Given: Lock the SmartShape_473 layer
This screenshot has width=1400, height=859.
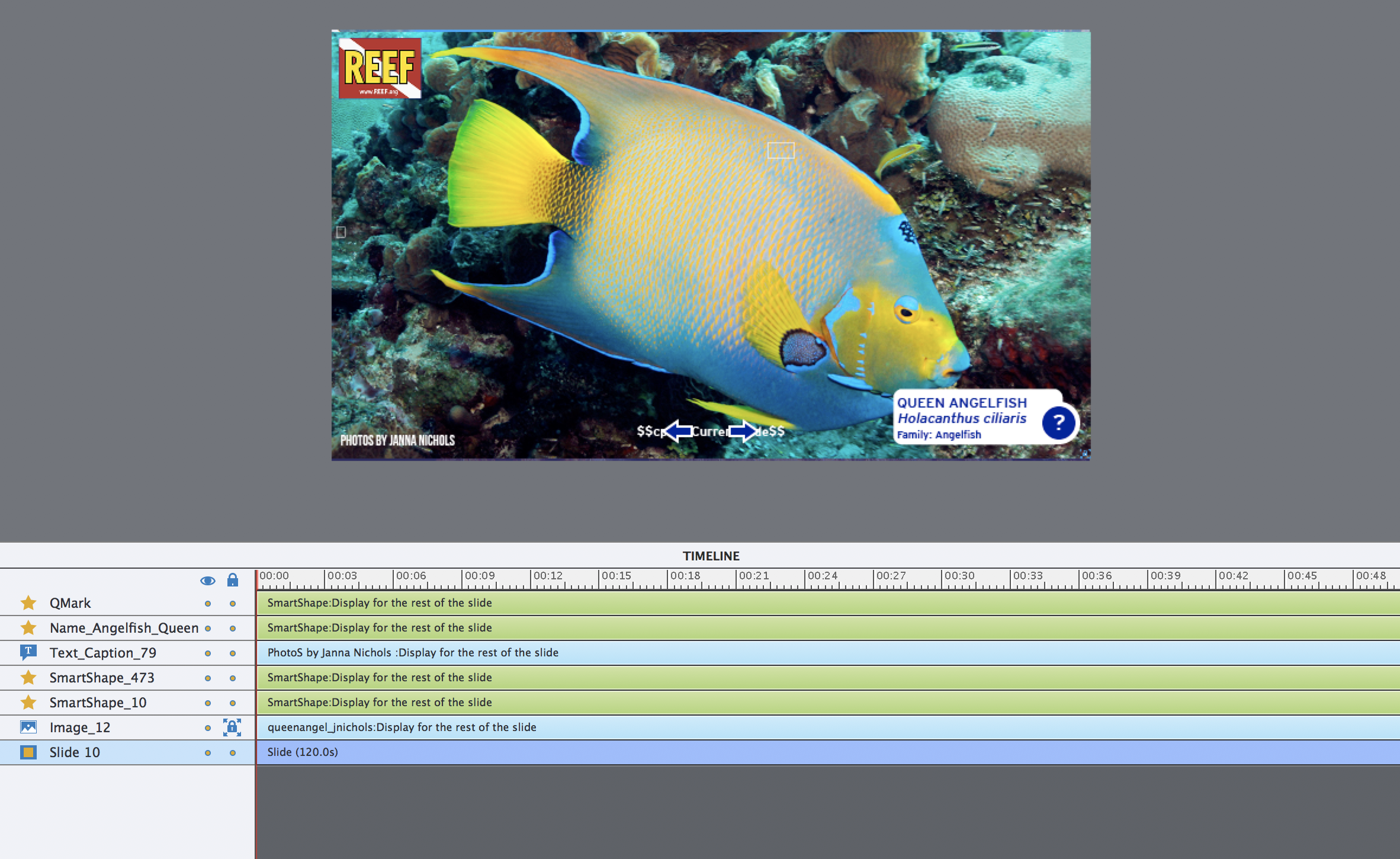Looking at the screenshot, I should point(232,678).
